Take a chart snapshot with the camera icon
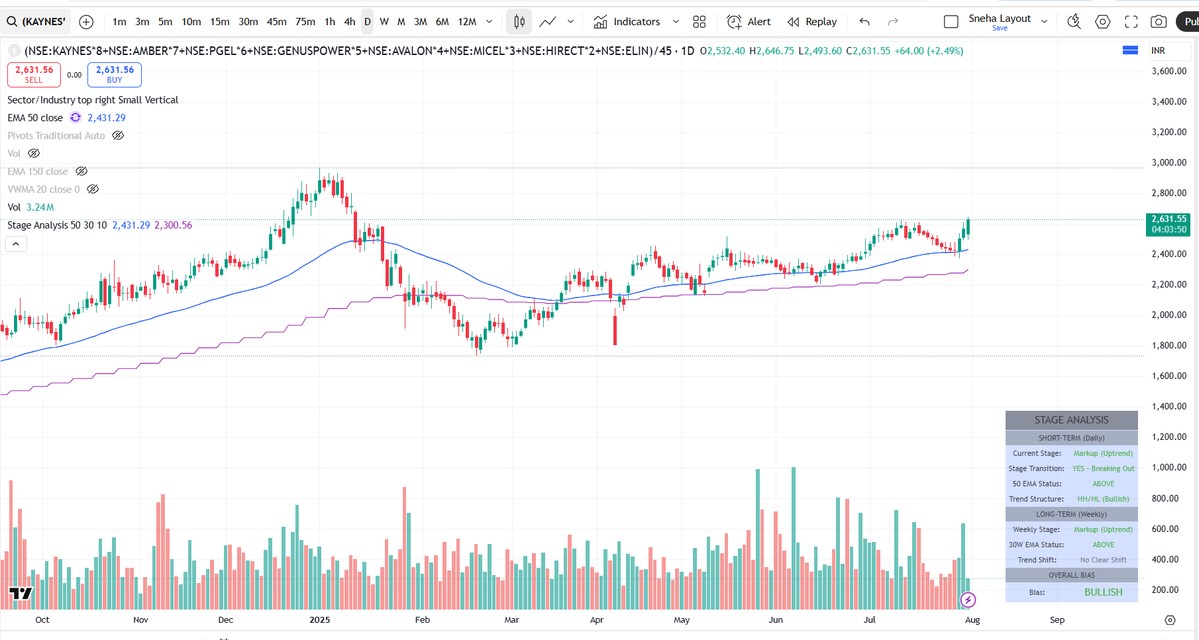Viewport: 1199px width, 640px height. click(x=1159, y=21)
